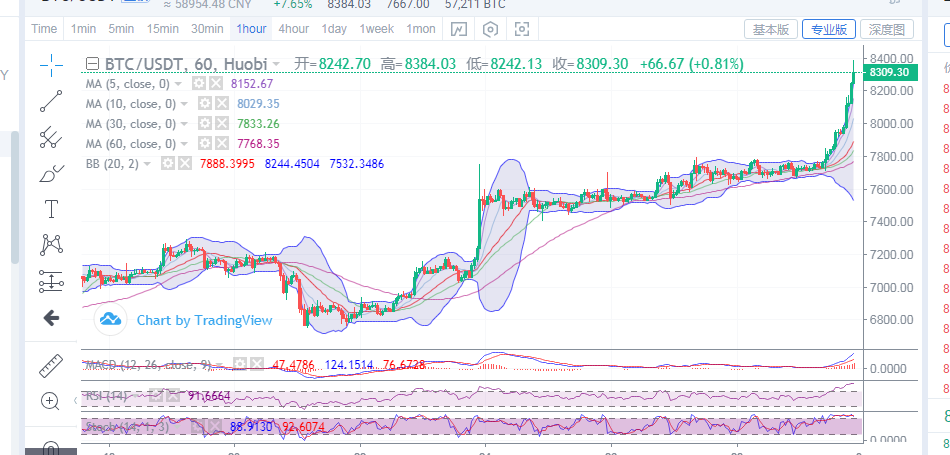Open chart settings hexagon icon
Viewport: 950px width, 455px height.
pos(490,29)
